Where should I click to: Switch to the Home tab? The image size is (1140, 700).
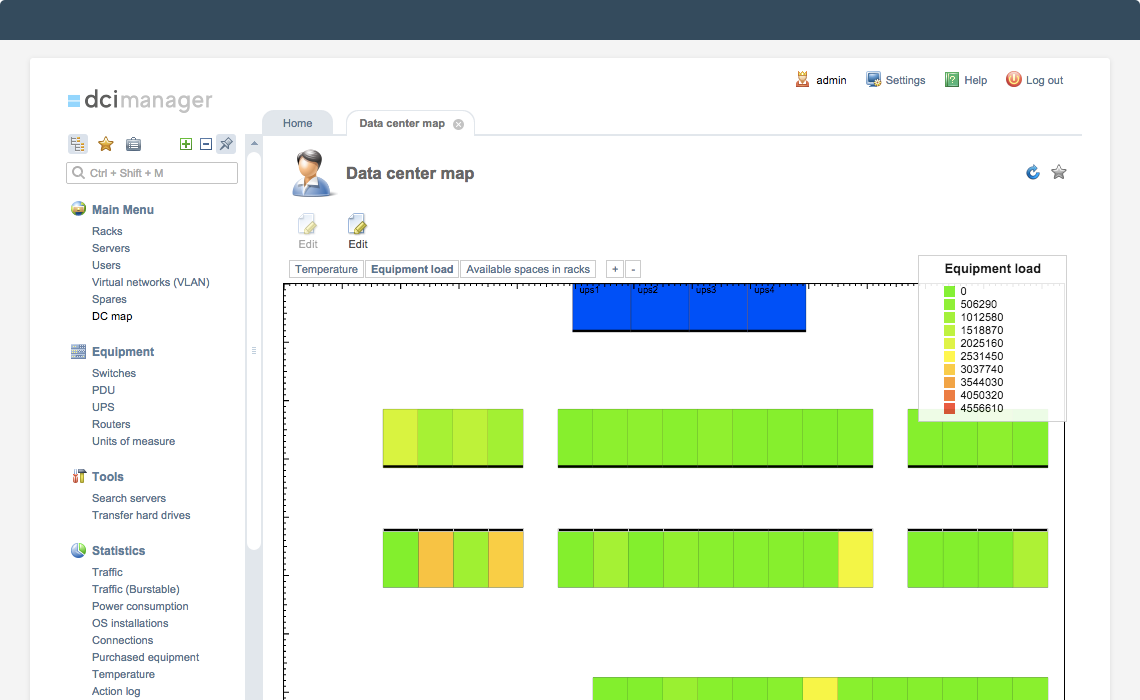(x=297, y=124)
